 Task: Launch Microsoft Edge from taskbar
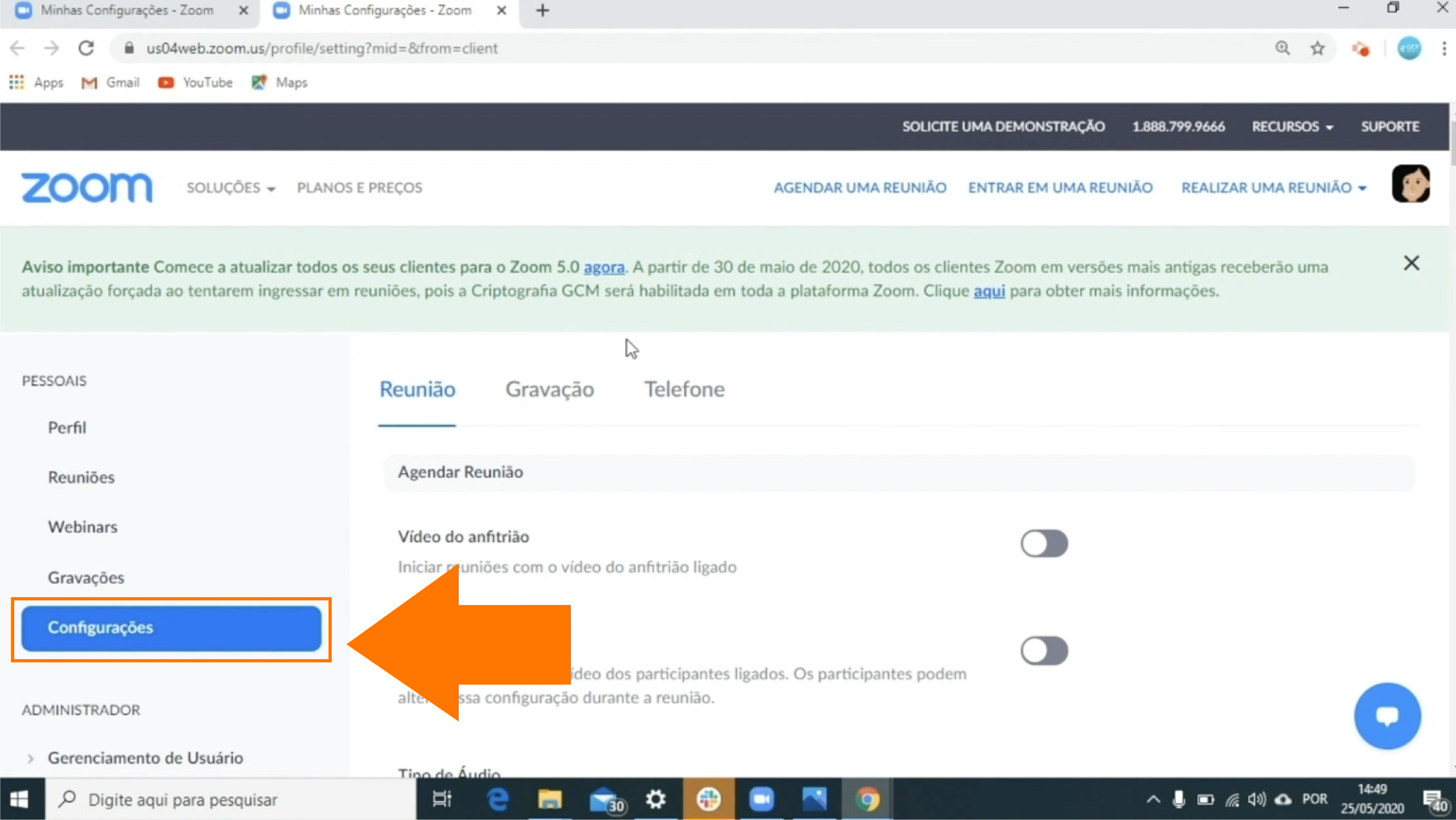(x=497, y=799)
